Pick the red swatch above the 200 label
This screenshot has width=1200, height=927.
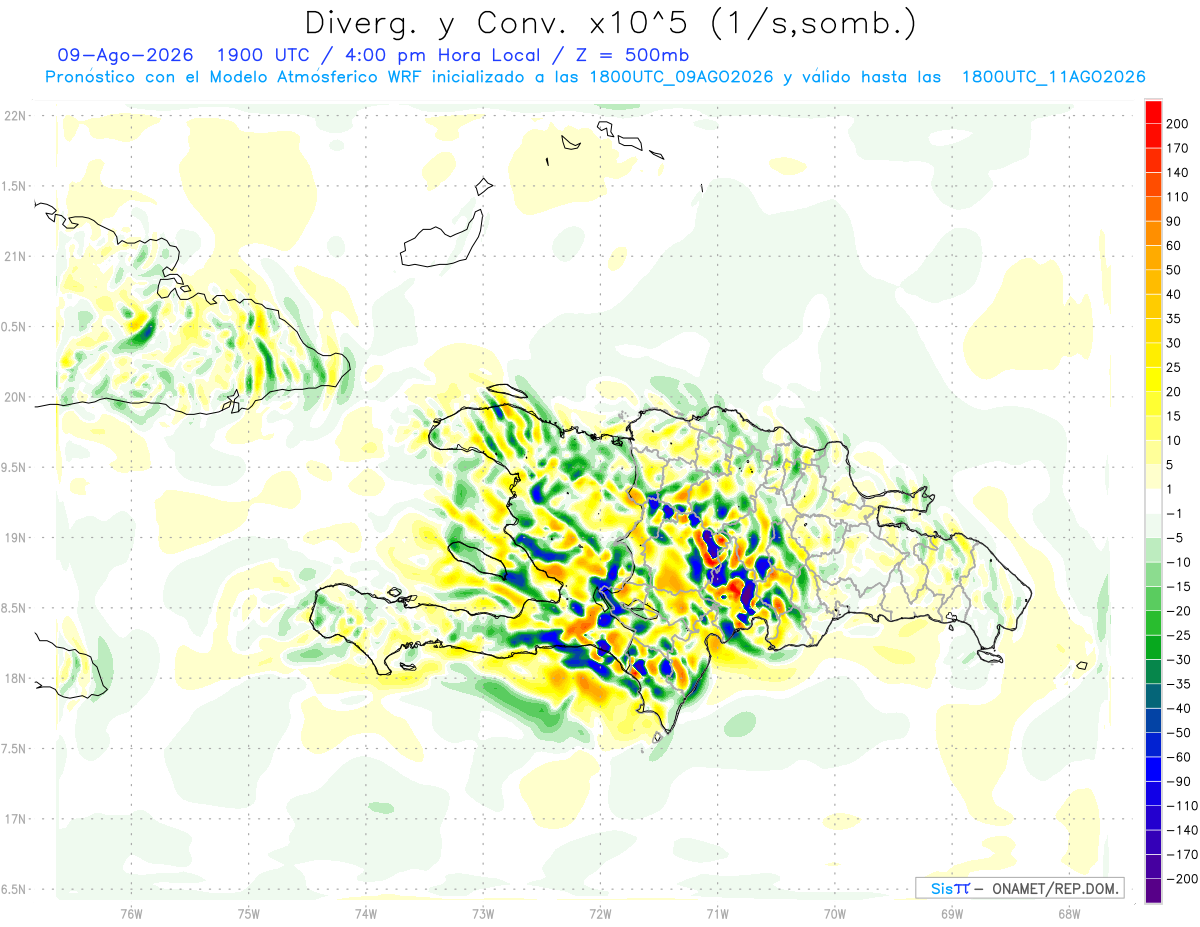click(x=1154, y=112)
